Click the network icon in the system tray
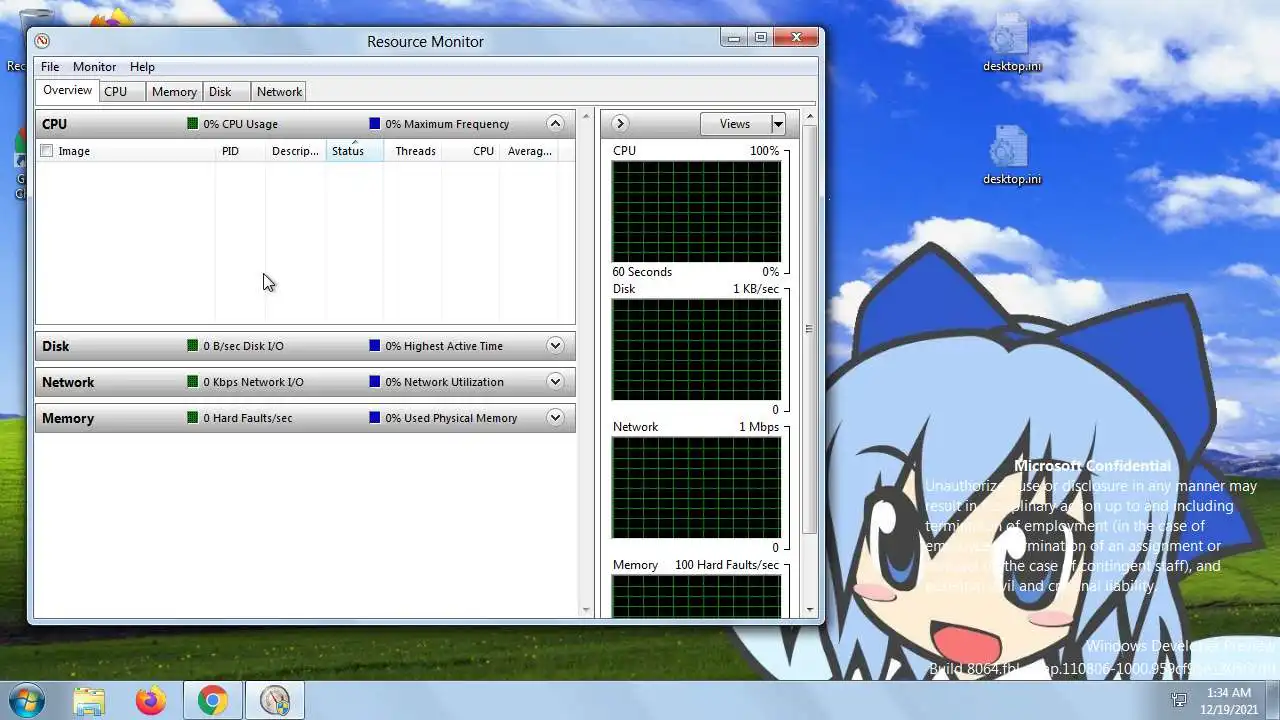1280x720 pixels. pos(1179,701)
